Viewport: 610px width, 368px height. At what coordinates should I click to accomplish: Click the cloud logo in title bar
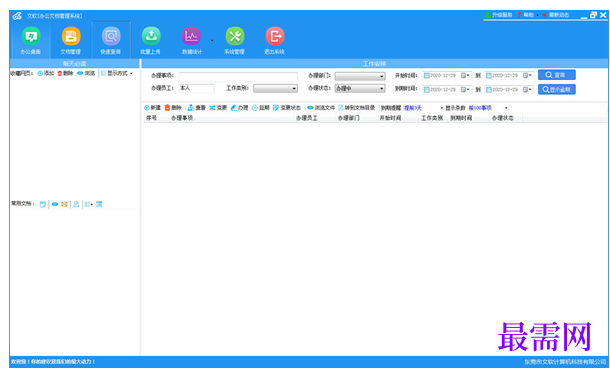point(17,16)
